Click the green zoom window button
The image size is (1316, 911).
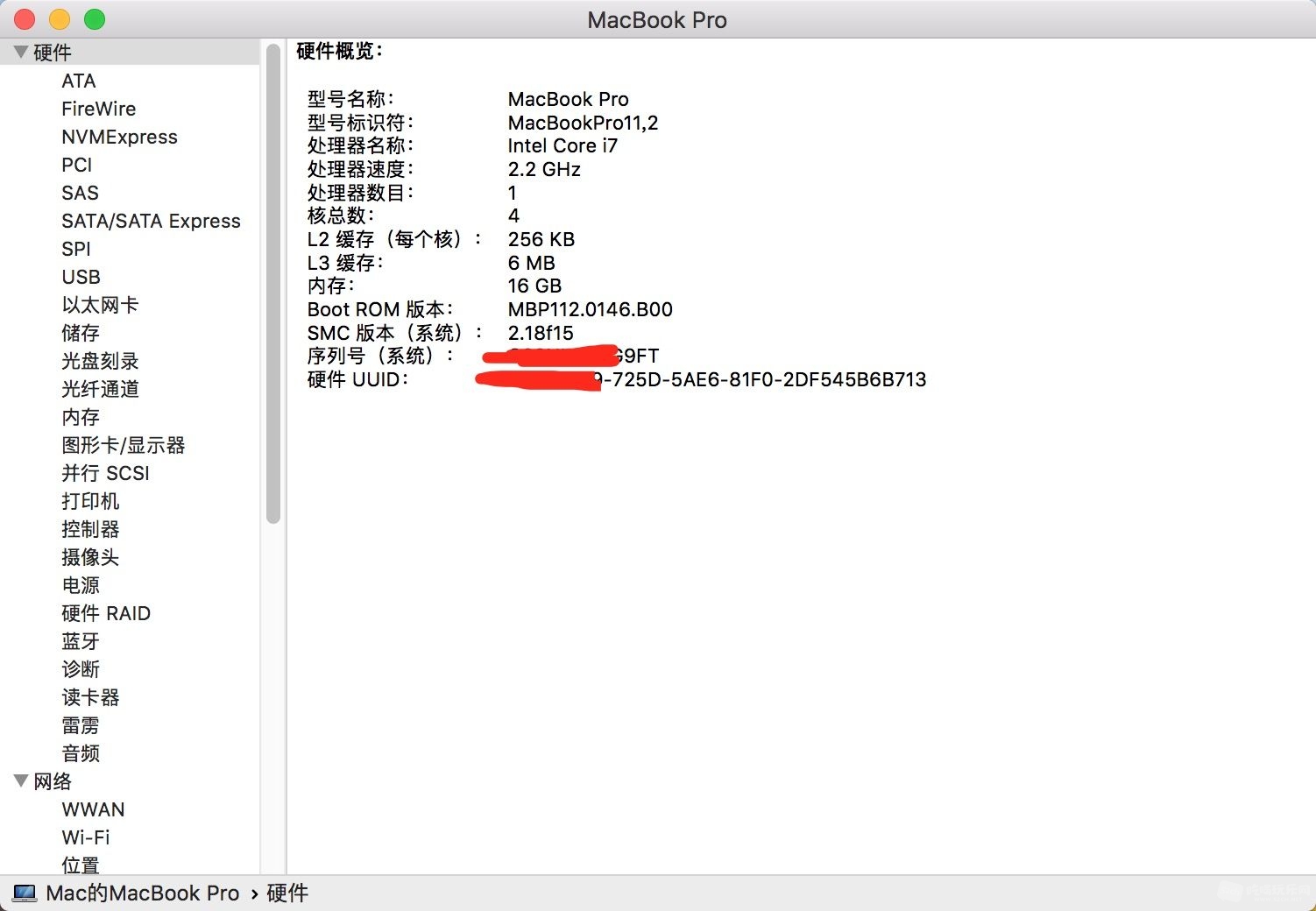click(95, 19)
